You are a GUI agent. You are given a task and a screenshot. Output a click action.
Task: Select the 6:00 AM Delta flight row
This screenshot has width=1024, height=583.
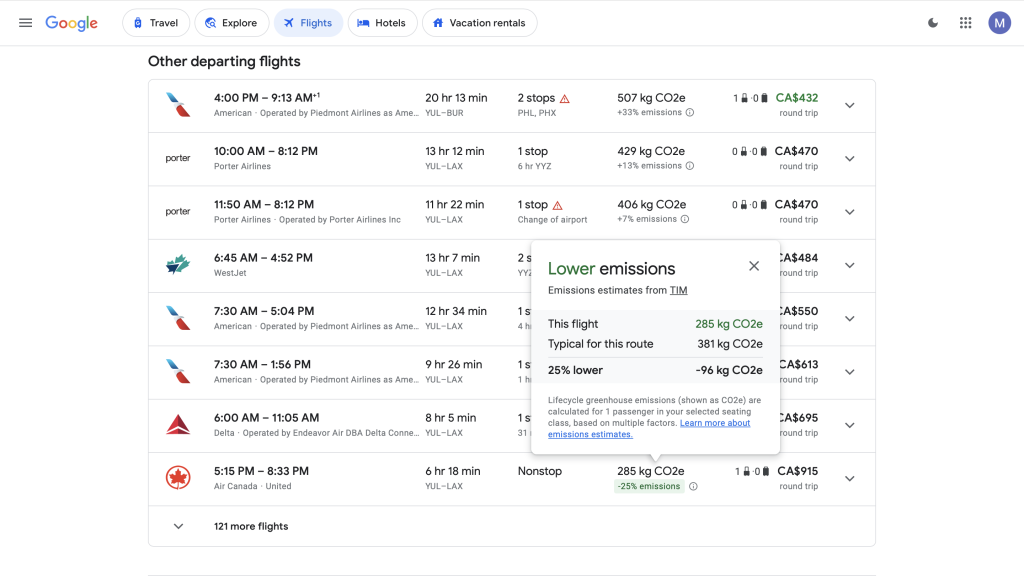click(x=320, y=425)
